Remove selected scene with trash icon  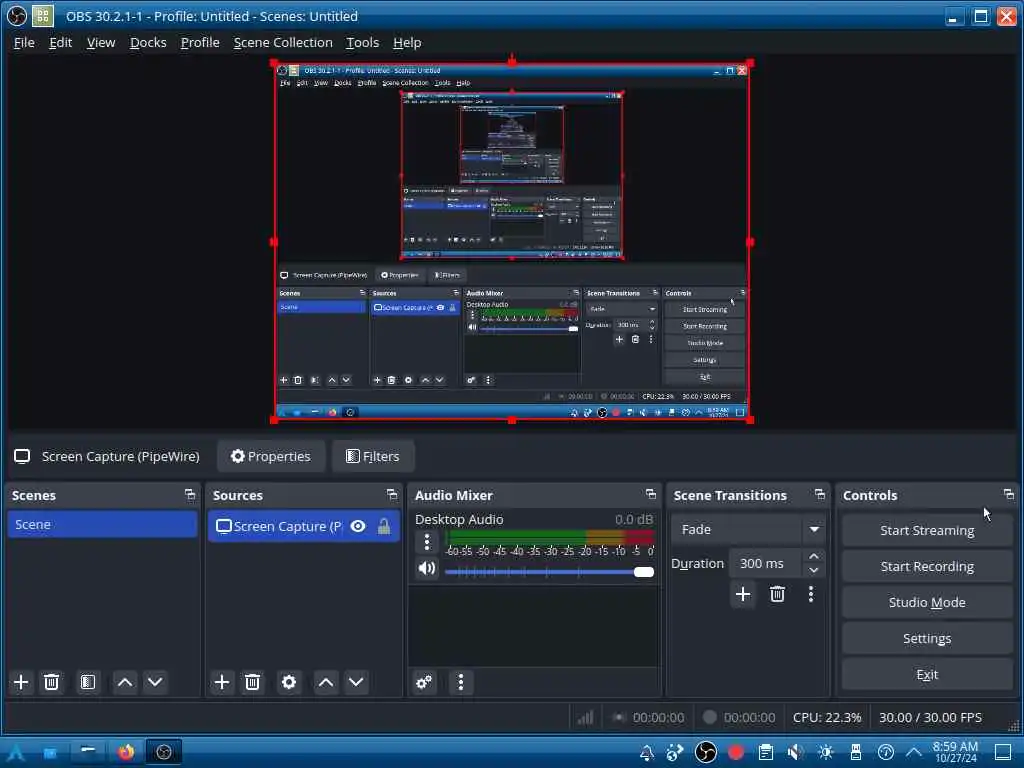coord(51,682)
